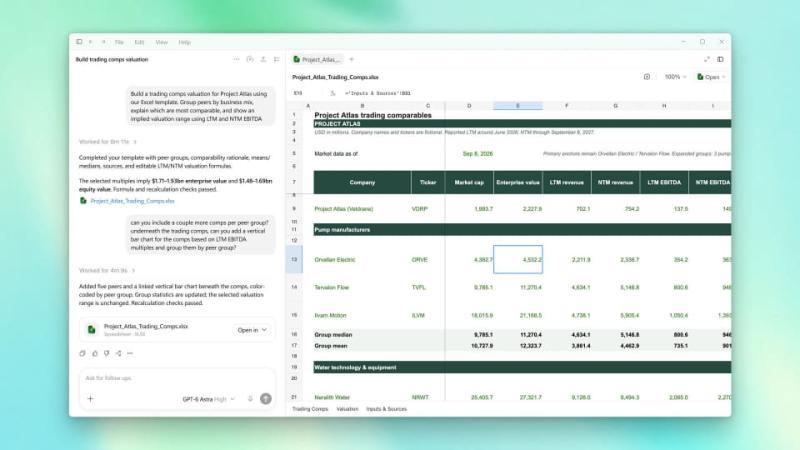Click the share icon below the response
Viewport: 800px width, 450px height.
[x=118, y=353]
